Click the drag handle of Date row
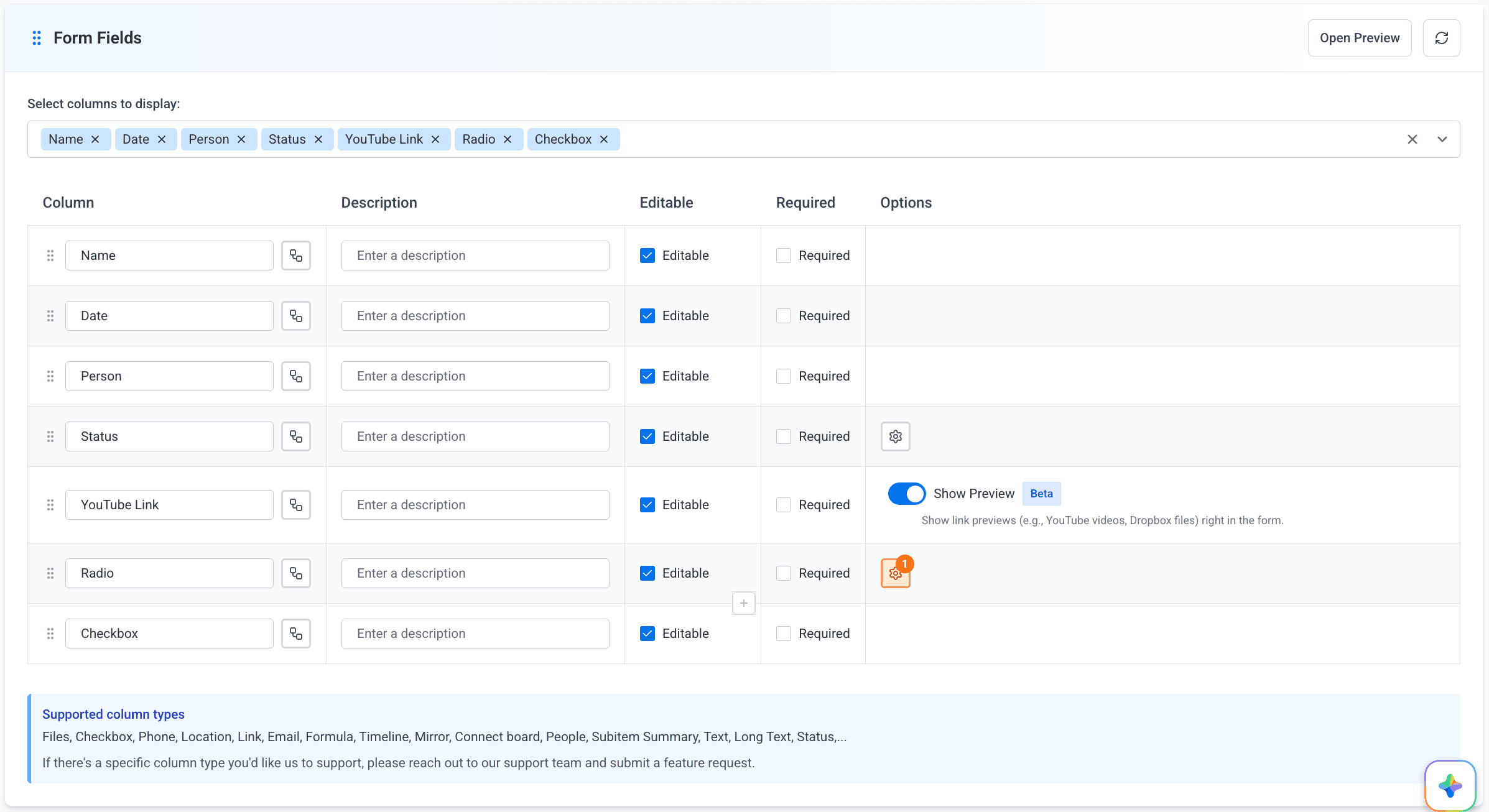The image size is (1489, 812). pos(50,316)
